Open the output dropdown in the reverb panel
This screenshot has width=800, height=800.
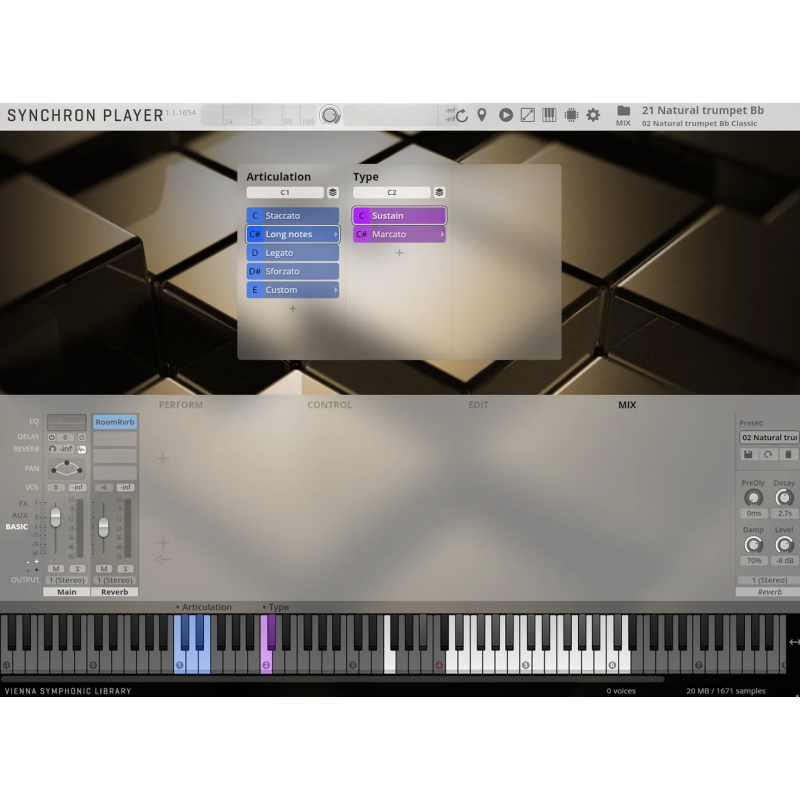769,580
